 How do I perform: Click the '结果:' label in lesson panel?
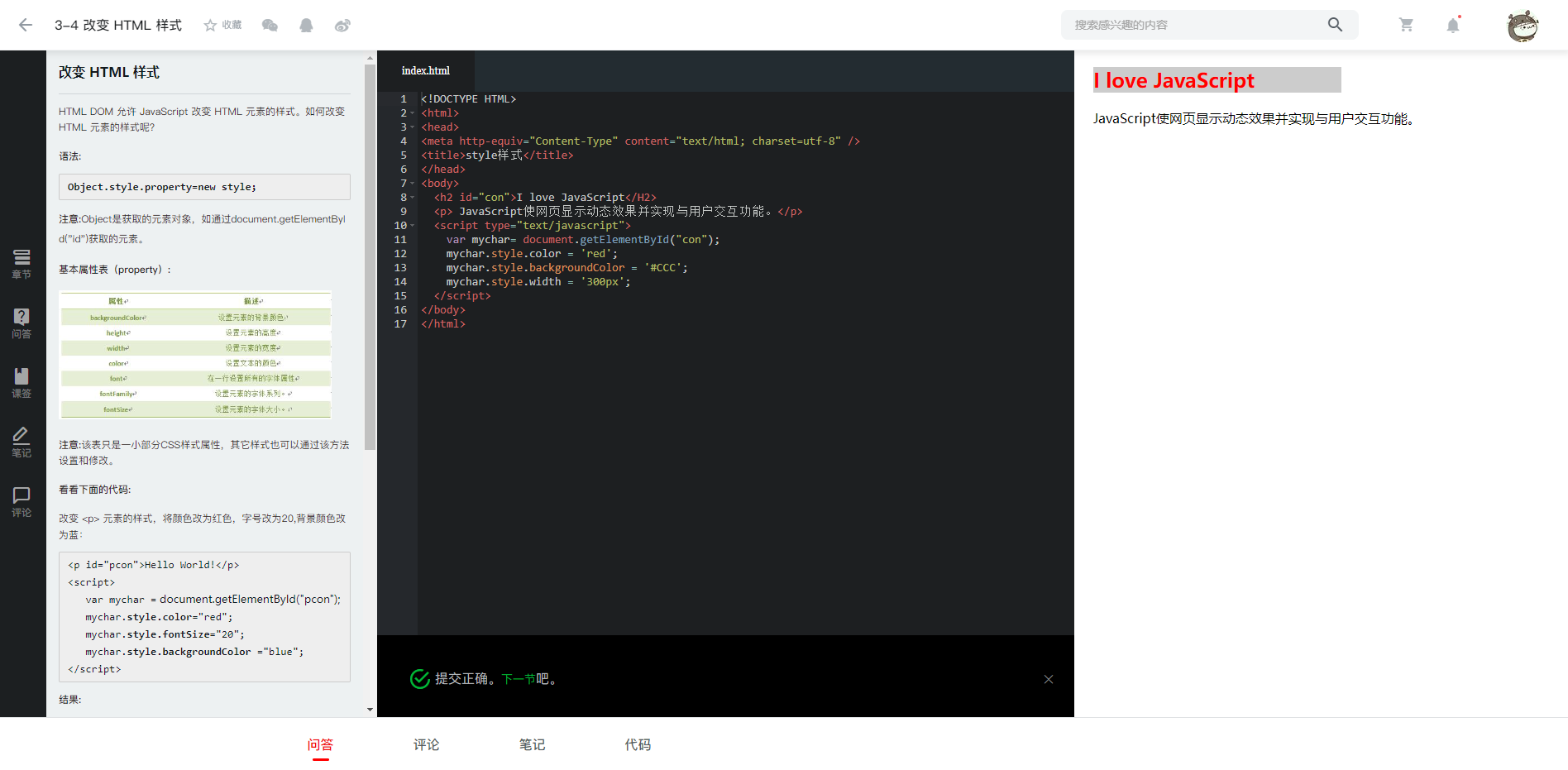tap(70, 700)
